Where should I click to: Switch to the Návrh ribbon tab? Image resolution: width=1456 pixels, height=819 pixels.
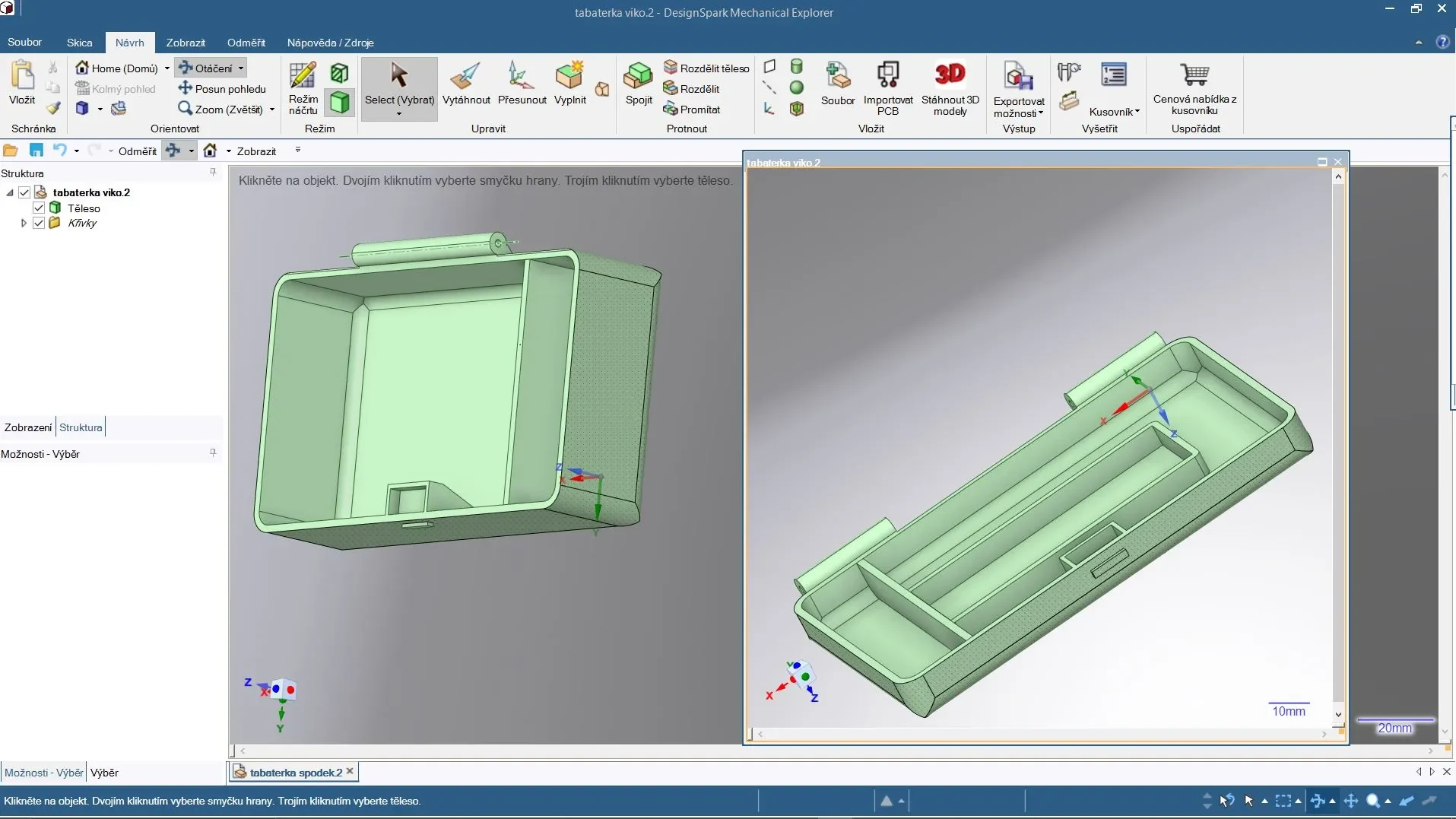click(130, 43)
